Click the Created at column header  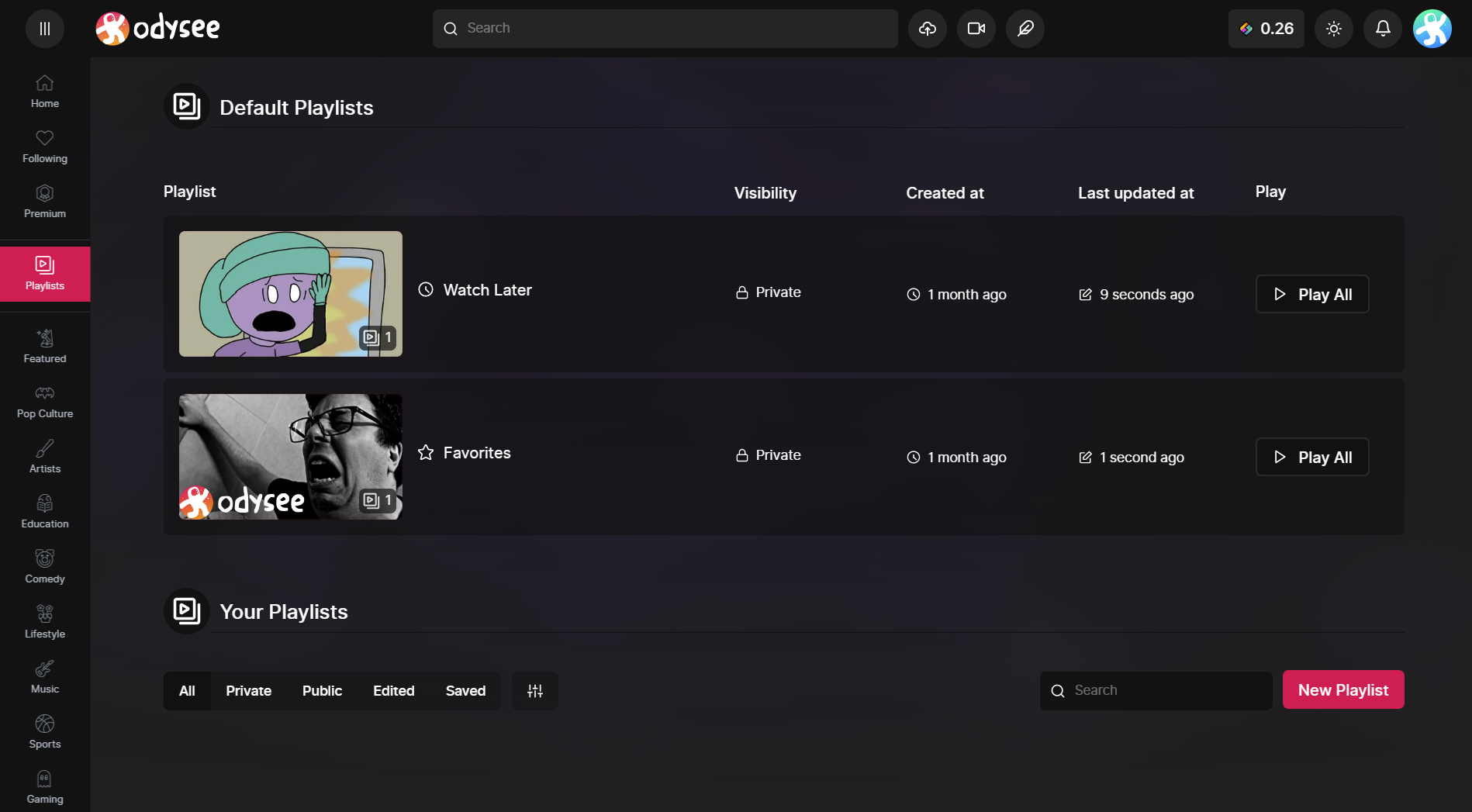pyautogui.click(x=945, y=193)
